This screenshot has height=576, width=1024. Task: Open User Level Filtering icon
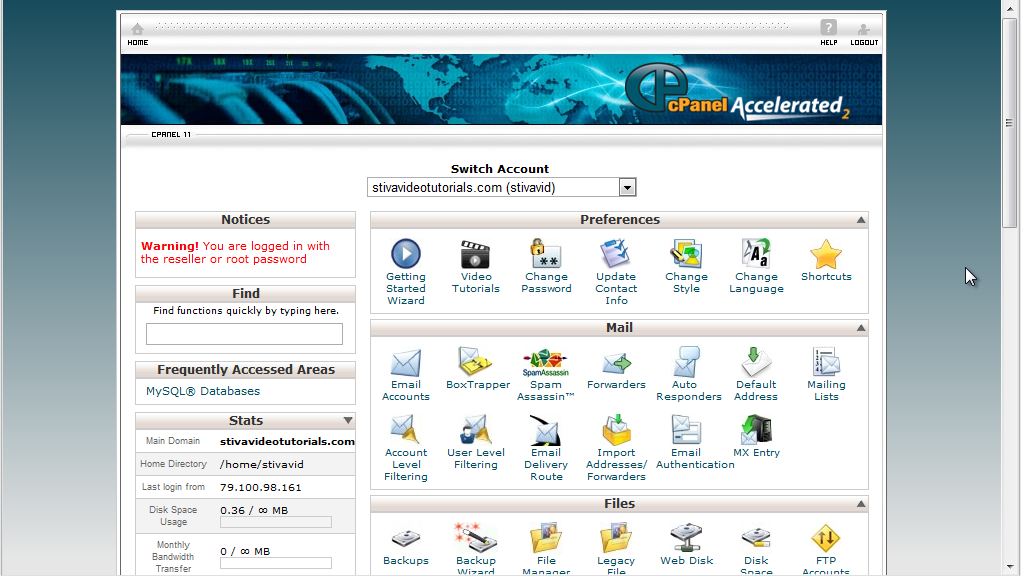tap(475, 429)
